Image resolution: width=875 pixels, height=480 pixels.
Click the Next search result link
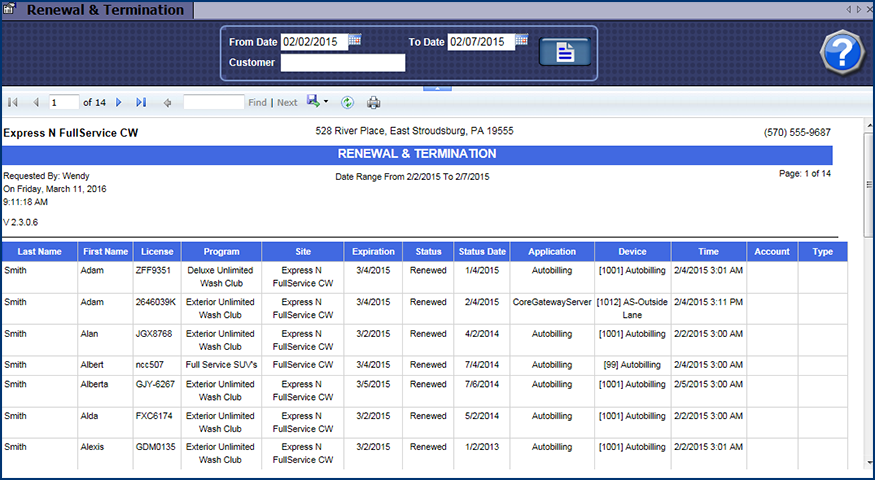click(287, 103)
